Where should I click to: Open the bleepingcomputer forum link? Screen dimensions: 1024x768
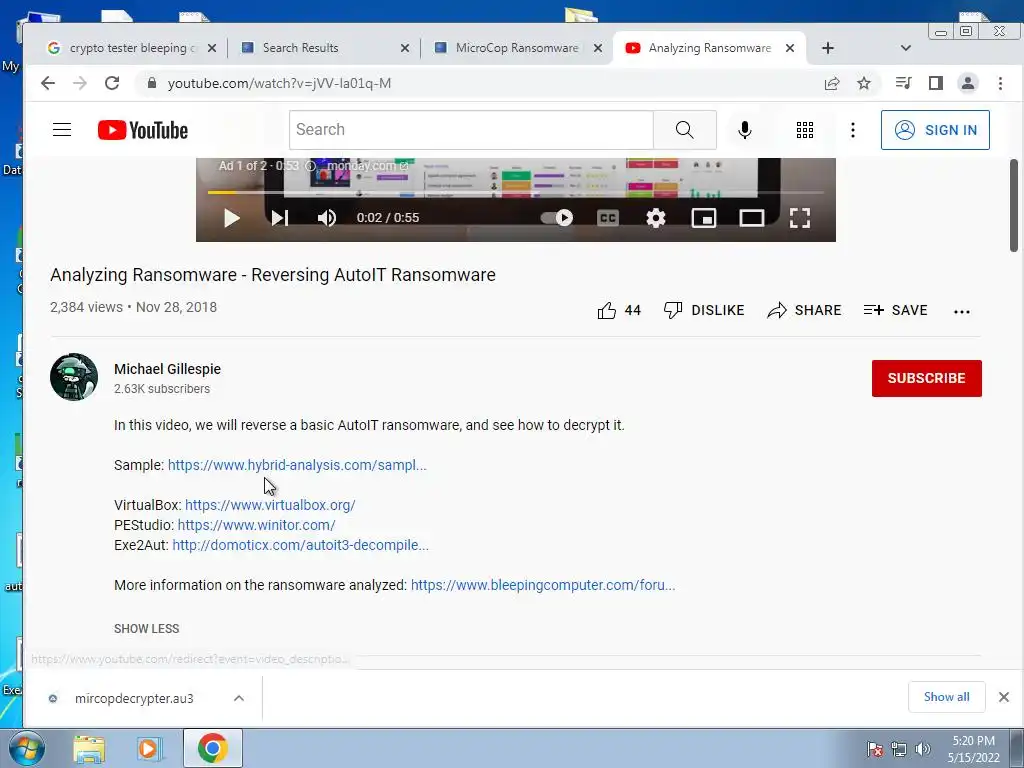click(543, 585)
